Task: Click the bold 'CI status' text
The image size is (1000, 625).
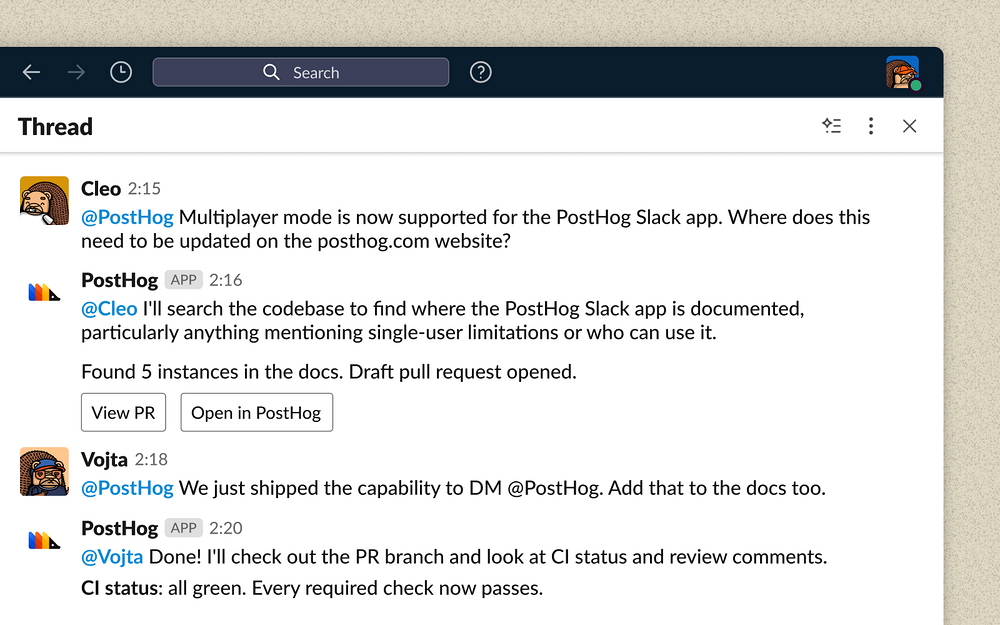Action: [x=120, y=588]
